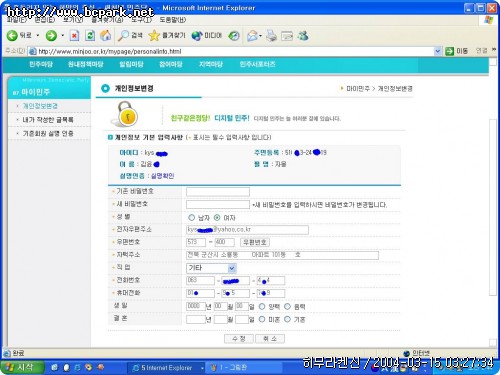Select the 기혼 (married) radio button
The image size is (500, 375).
pos(287,319)
